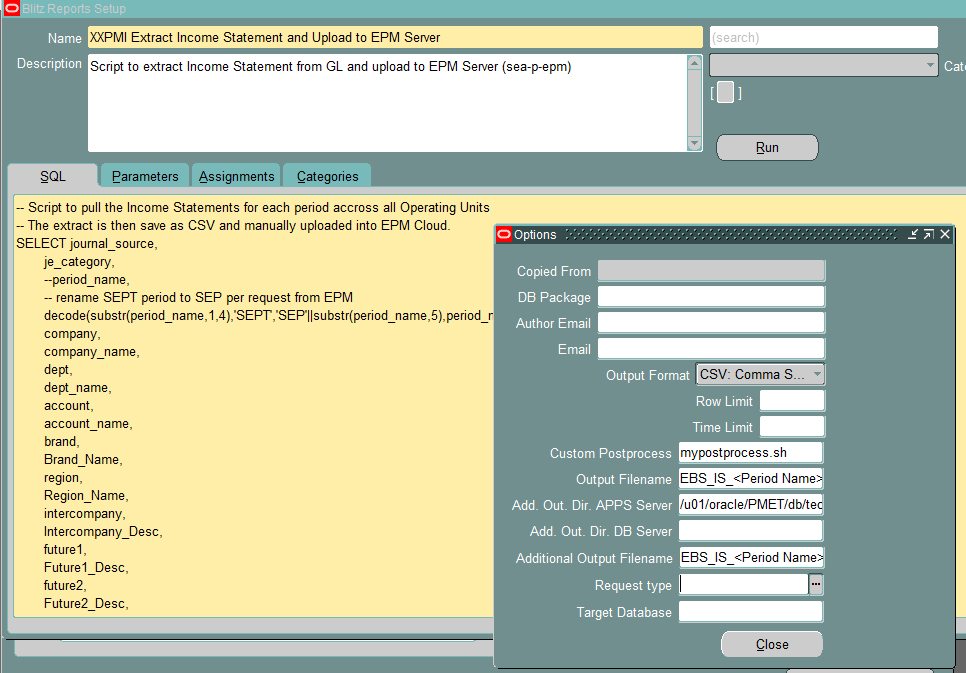Click the Copied From field
Screen dimensions: 966x673
click(x=711, y=271)
